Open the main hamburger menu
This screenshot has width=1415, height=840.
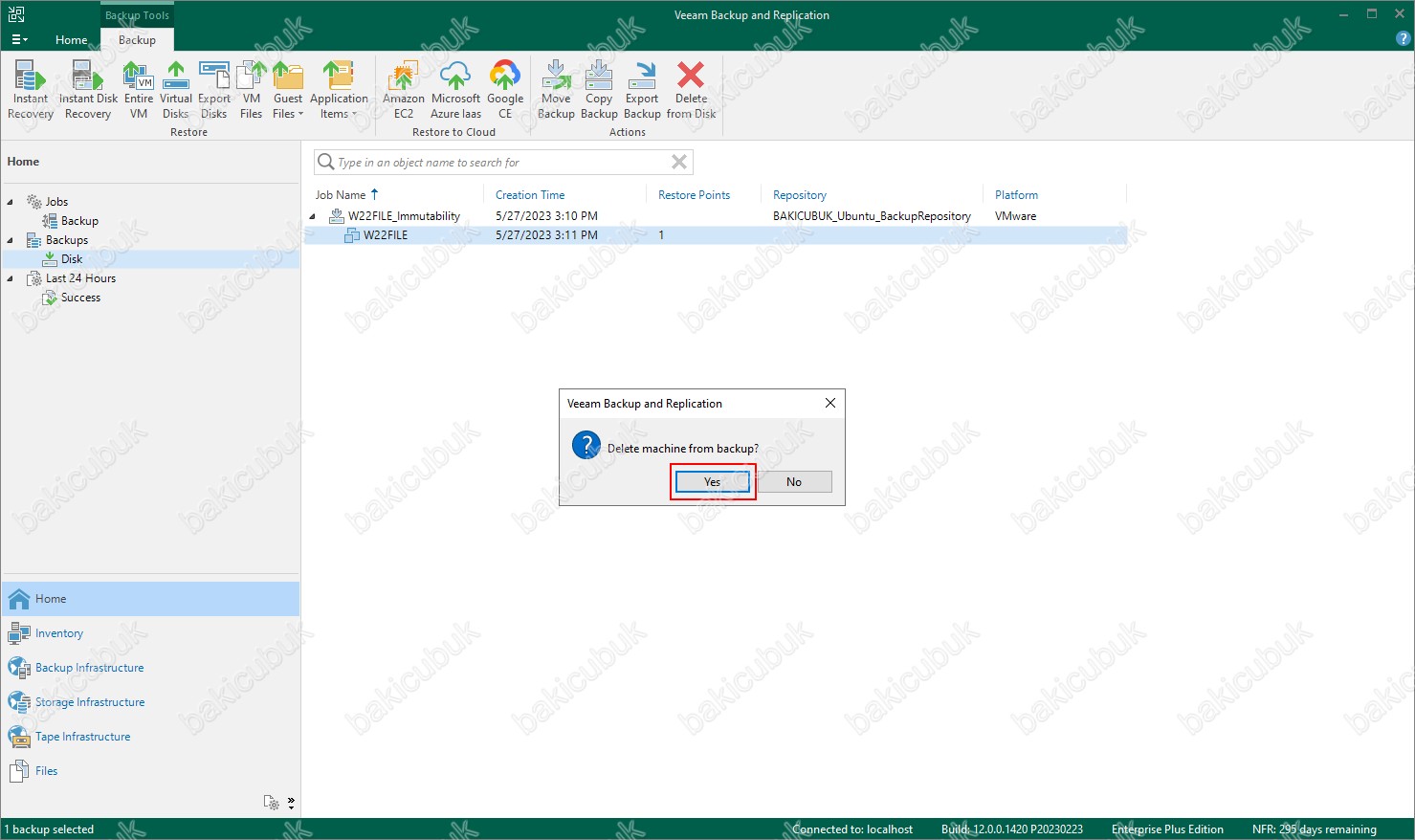(19, 40)
